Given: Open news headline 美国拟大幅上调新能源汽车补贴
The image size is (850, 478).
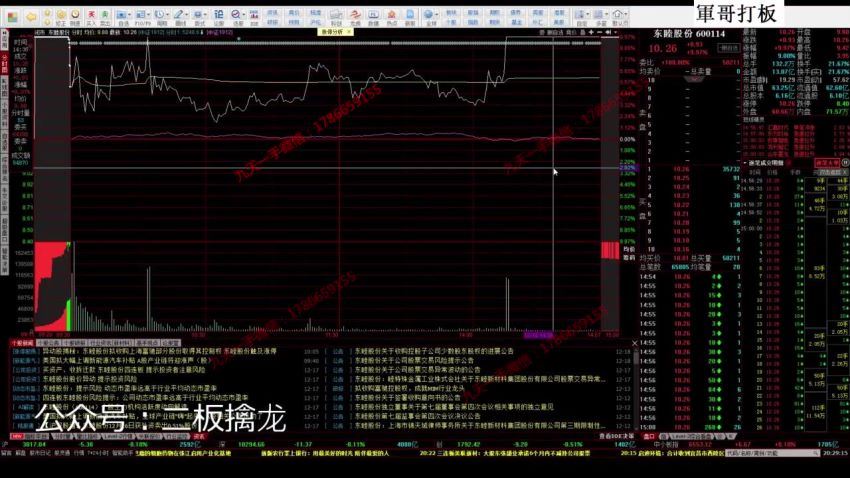Looking at the screenshot, I should pos(126,360).
